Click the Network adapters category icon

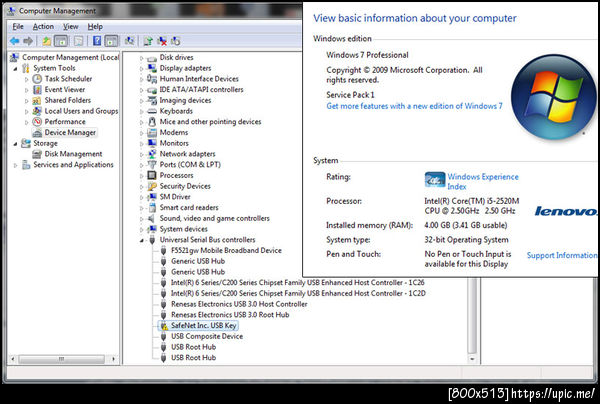click(152, 154)
